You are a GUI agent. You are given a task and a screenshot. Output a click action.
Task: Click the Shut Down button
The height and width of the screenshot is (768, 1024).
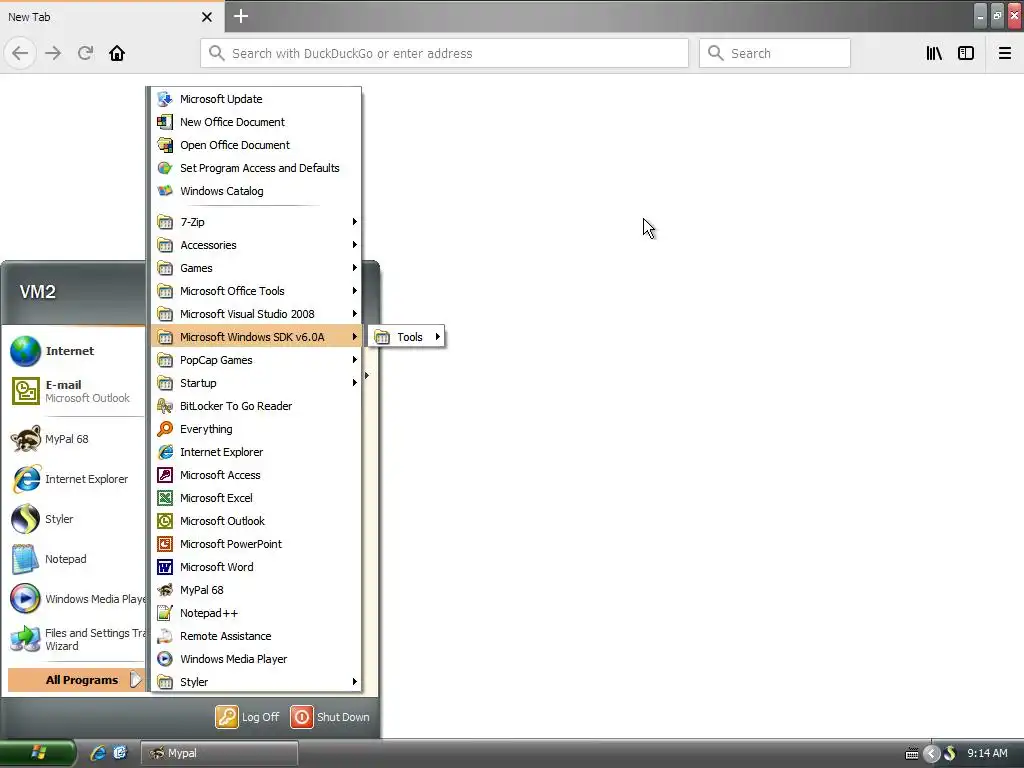330,717
